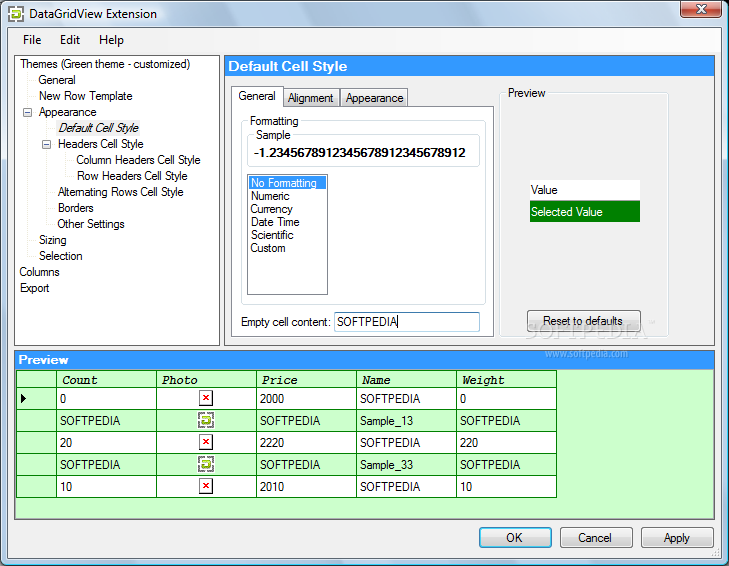
Task: Click the Empty cell content input field
Action: [407, 322]
